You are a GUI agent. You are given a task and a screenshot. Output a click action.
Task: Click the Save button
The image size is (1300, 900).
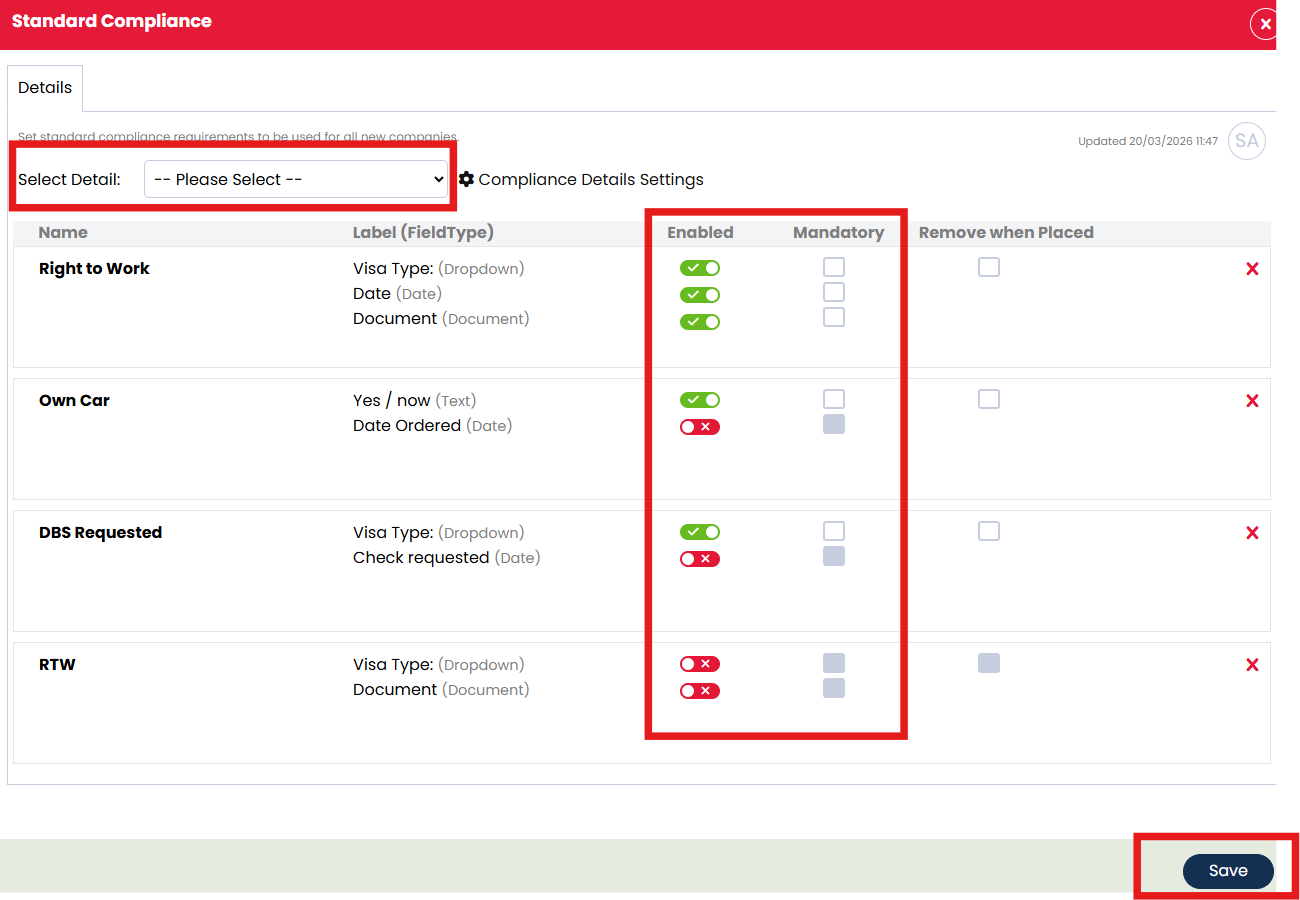point(1227,871)
